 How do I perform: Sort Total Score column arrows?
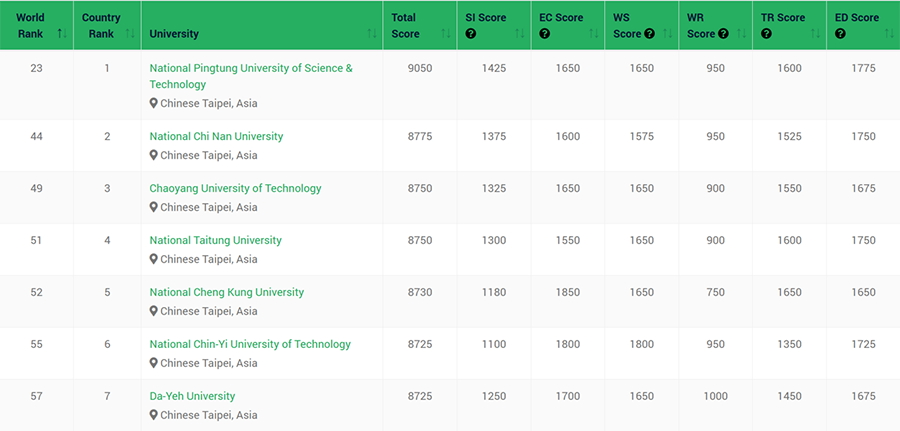point(446,34)
